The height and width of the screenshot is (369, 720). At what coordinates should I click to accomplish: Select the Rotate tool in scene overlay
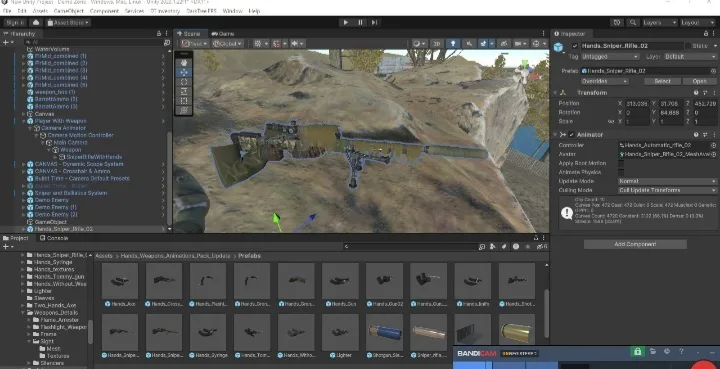point(184,82)
